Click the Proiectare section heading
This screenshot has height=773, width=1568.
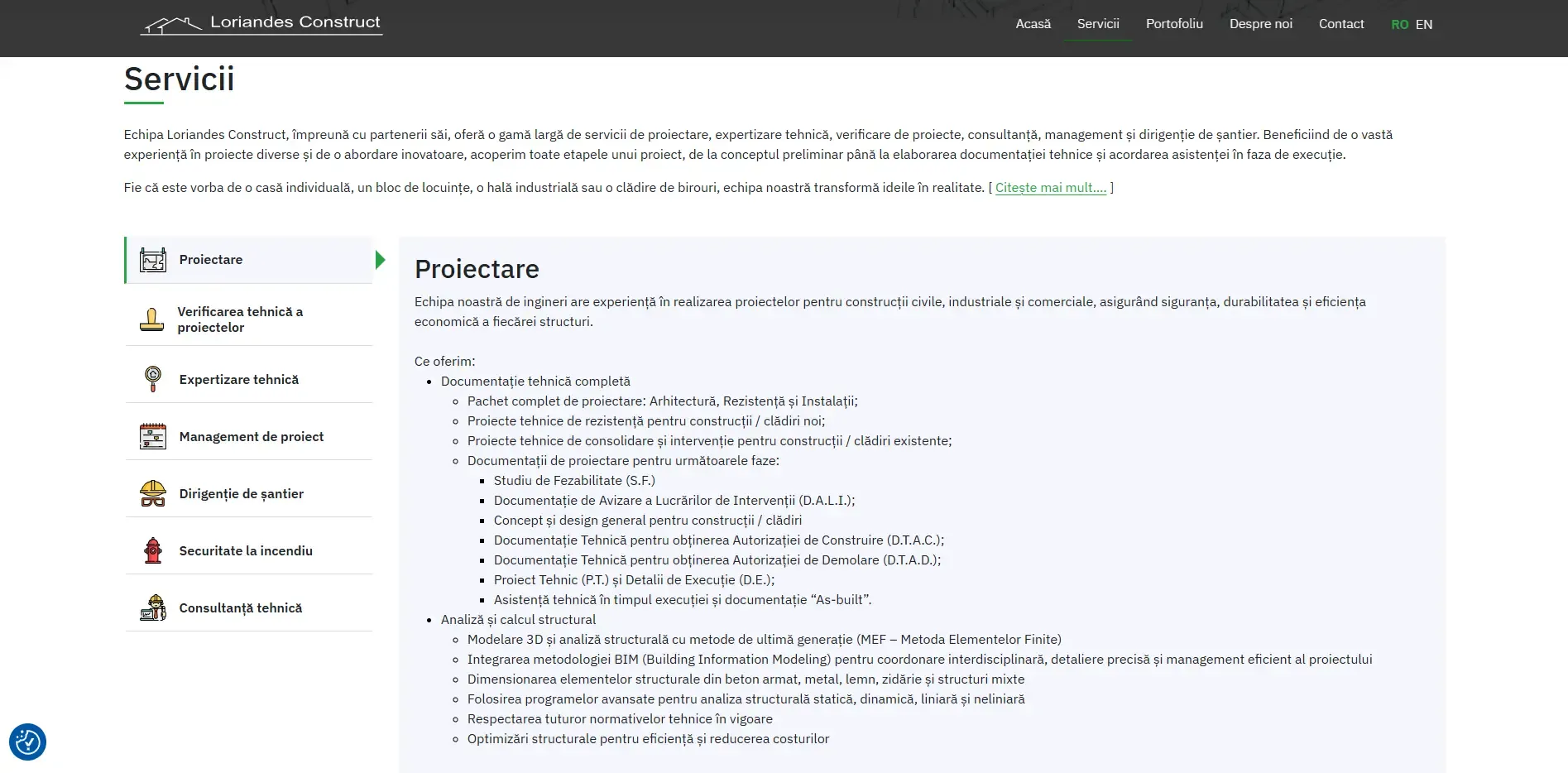pos(477,269)
